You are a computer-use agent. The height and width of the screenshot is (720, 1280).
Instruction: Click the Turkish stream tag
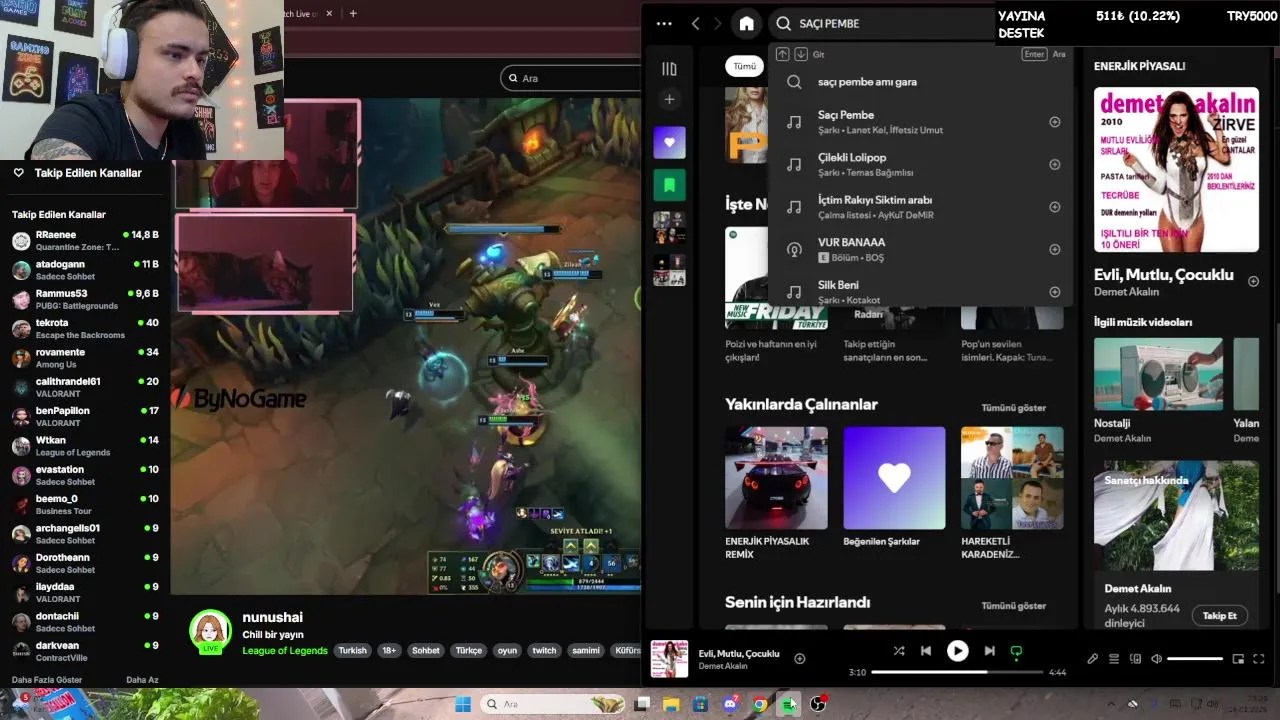coord(352,650)
